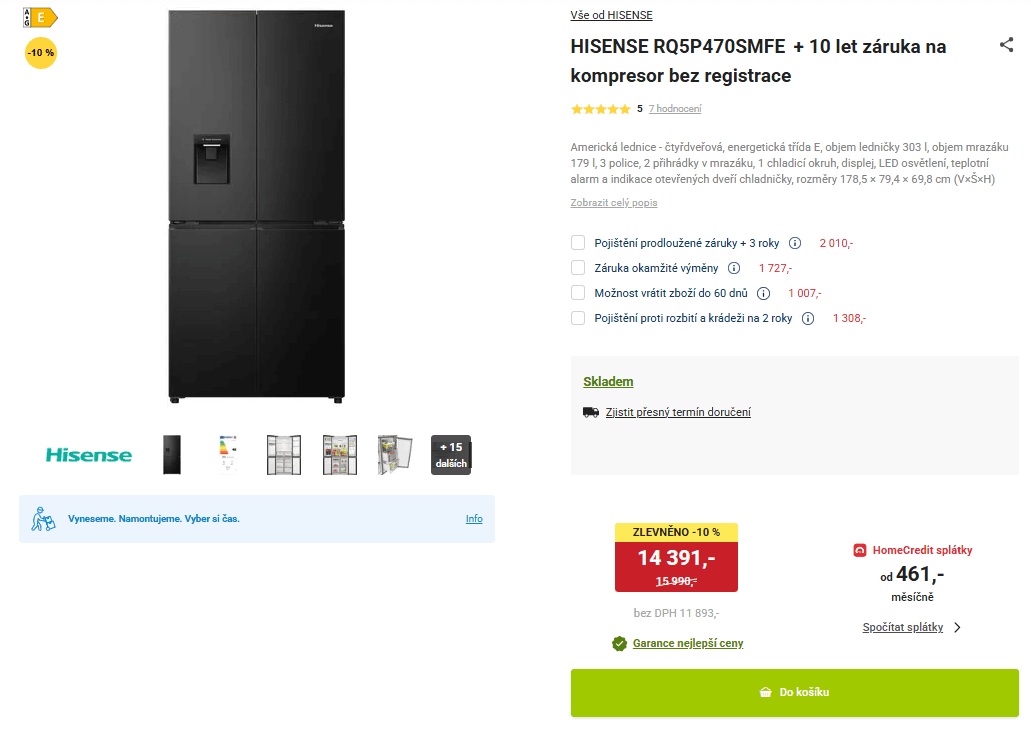The height and width of the screenshot is (731, 1031).
Task: Expand Zobrazit celý popis
Action: coord(613,202)
